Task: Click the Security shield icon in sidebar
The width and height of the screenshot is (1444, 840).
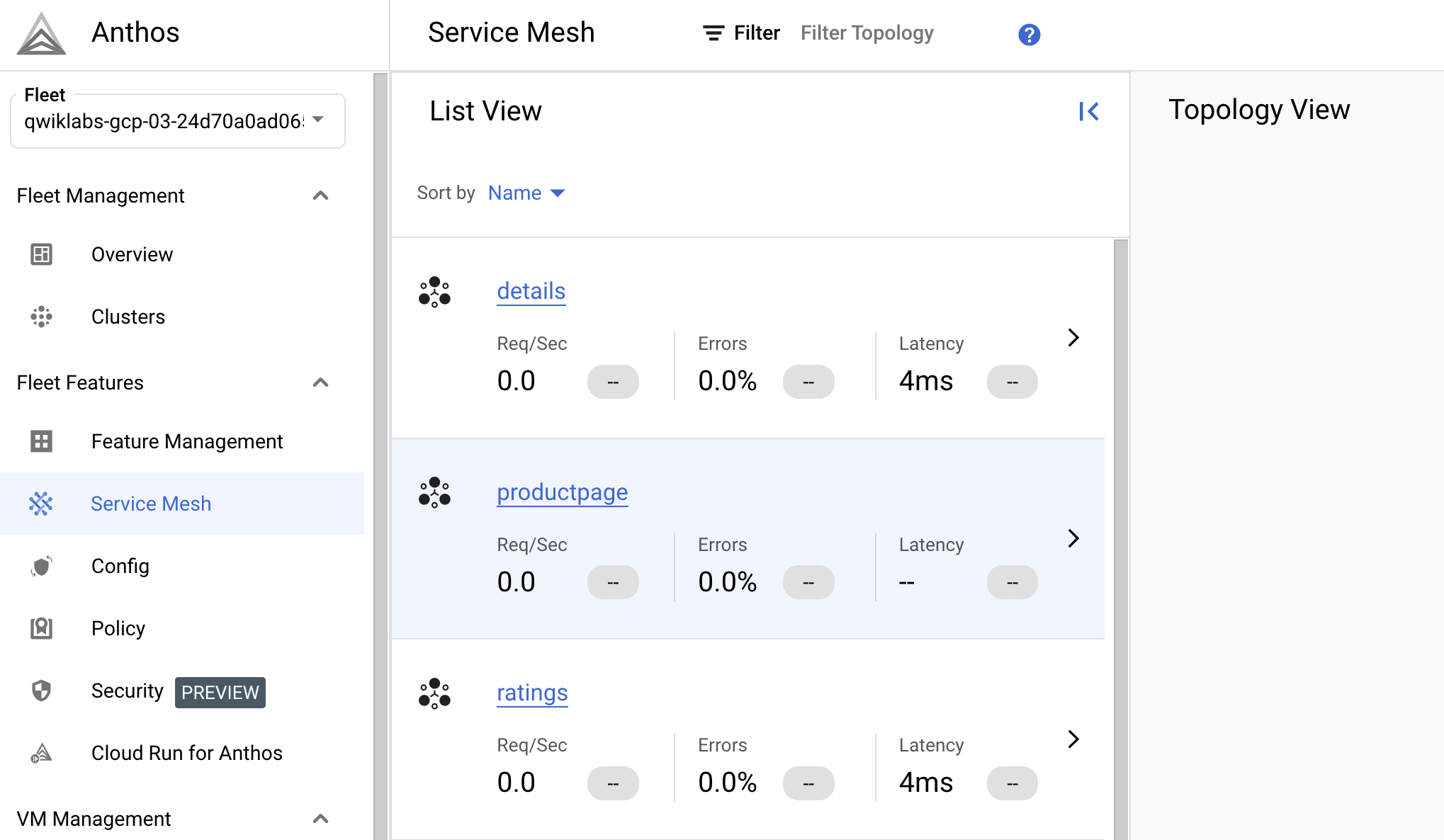Action: pos(40,691)
